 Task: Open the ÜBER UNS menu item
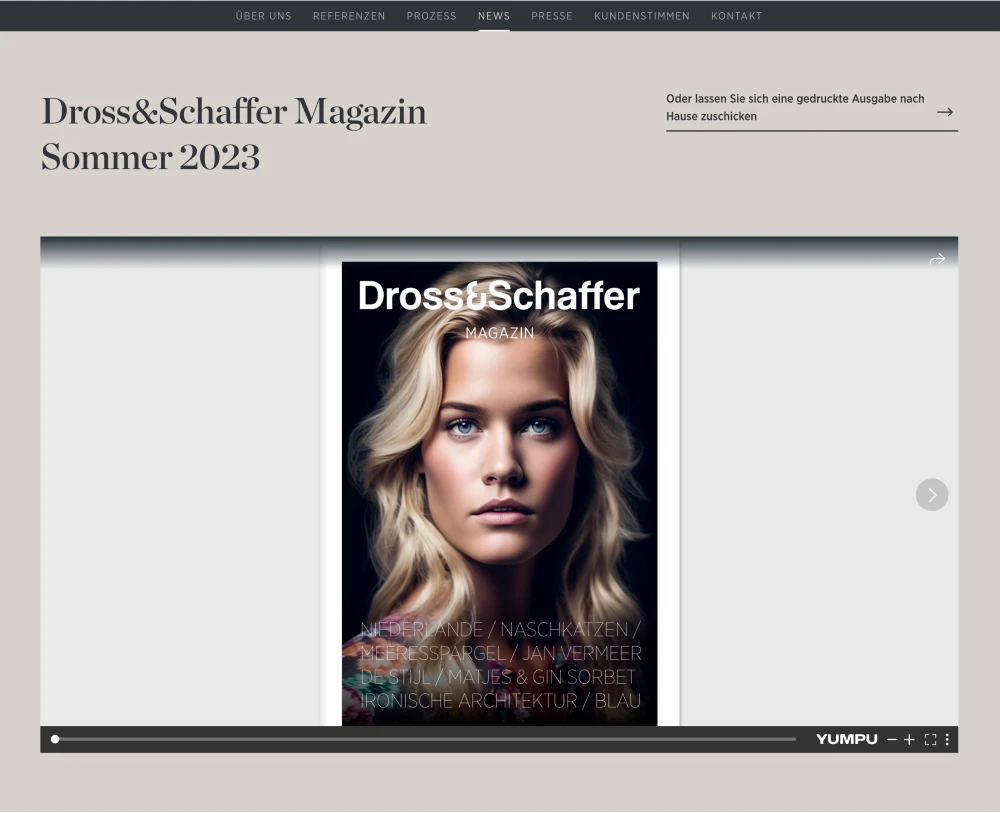click(x=263, y=16)
